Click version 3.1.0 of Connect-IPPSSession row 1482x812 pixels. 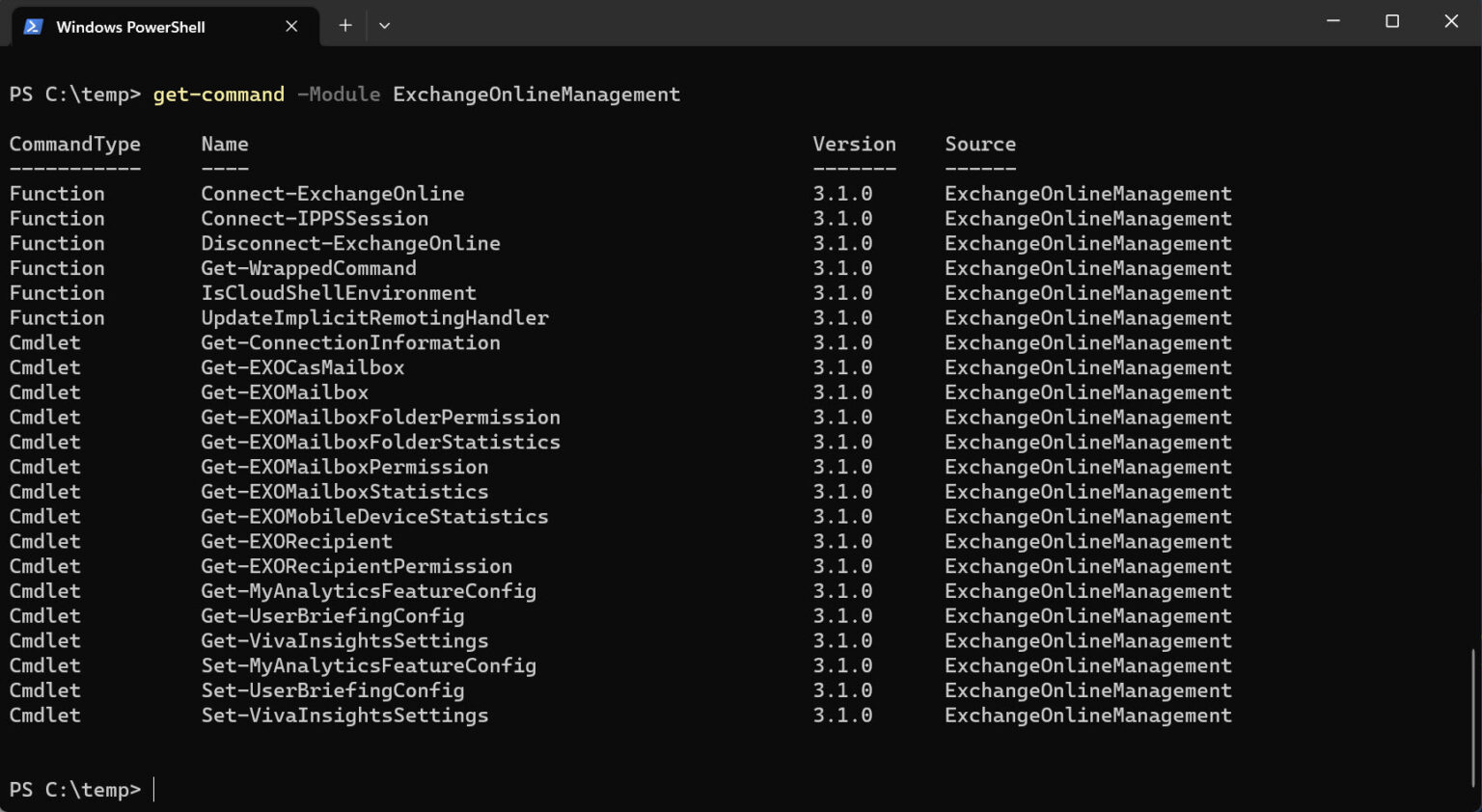click(x=842, y=219)
